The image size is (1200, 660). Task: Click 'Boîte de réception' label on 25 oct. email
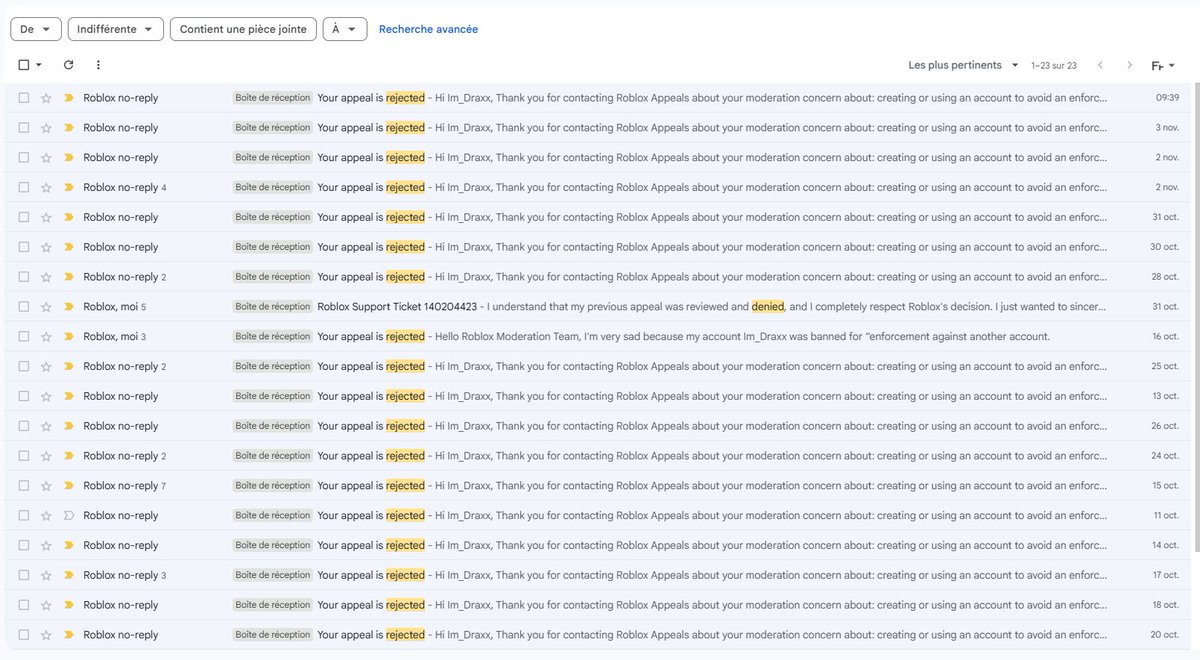(273, 367)
